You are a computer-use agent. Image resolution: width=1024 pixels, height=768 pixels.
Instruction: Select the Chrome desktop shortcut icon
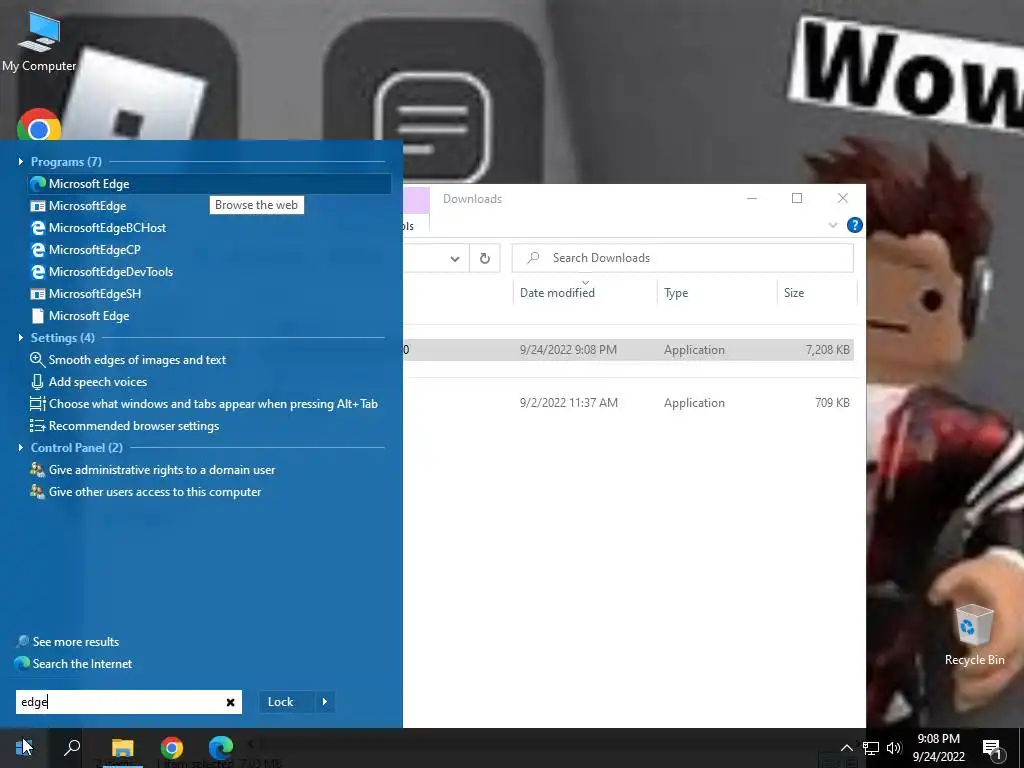point(39,125)
